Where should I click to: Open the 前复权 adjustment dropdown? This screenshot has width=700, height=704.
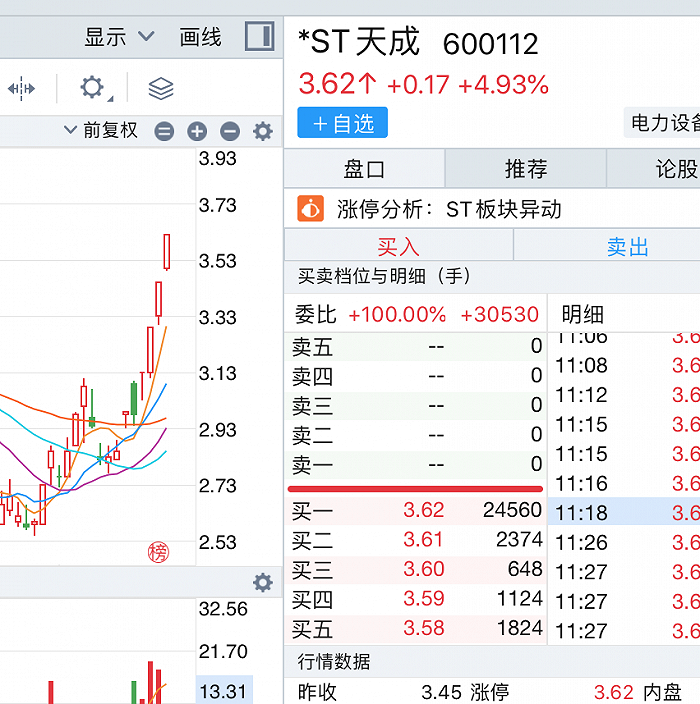[x=100, y=131]
